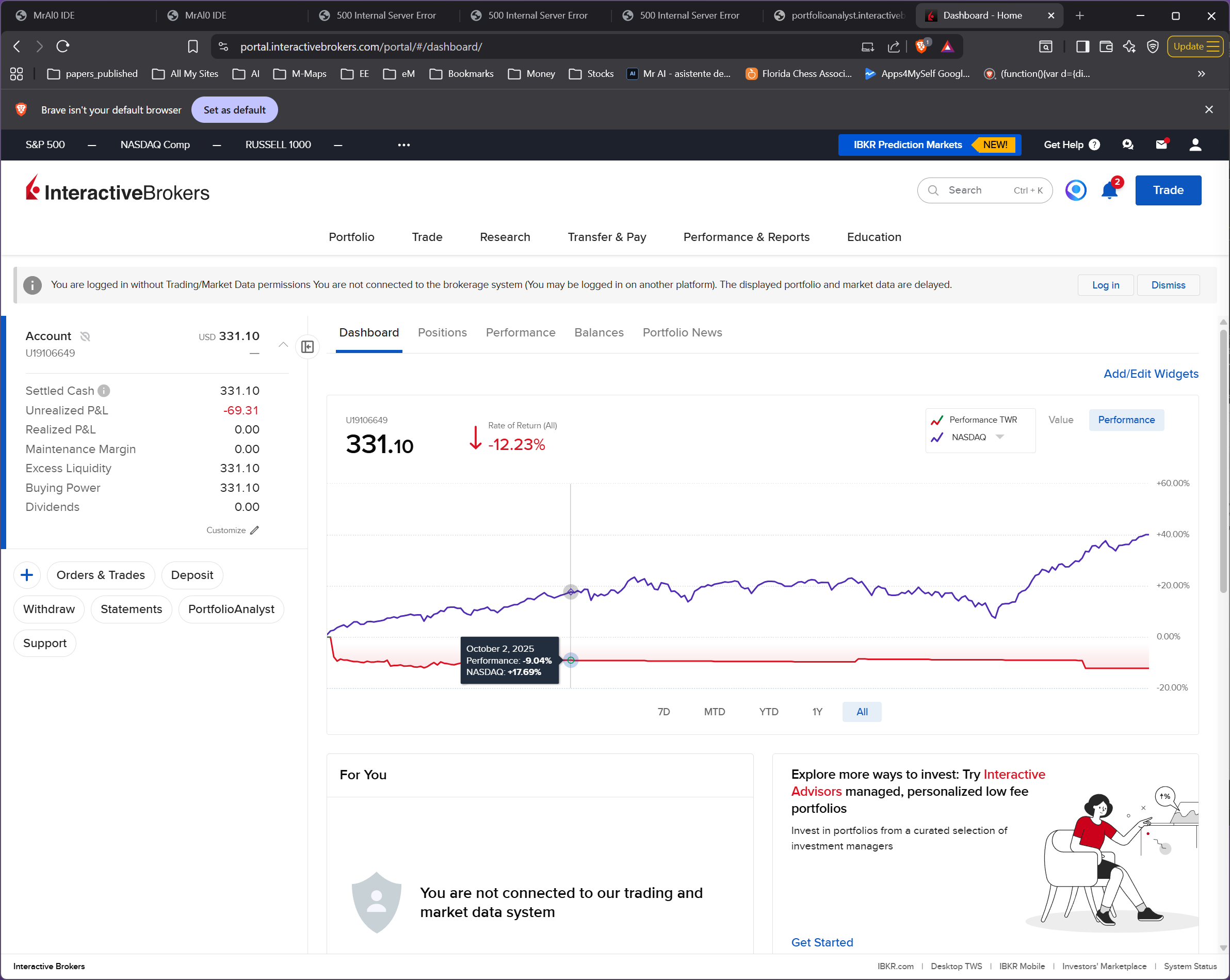The image size is (1230, 980).
Task: Select the YTD time range
Action: pyautogui.click(x=768, y=712)
